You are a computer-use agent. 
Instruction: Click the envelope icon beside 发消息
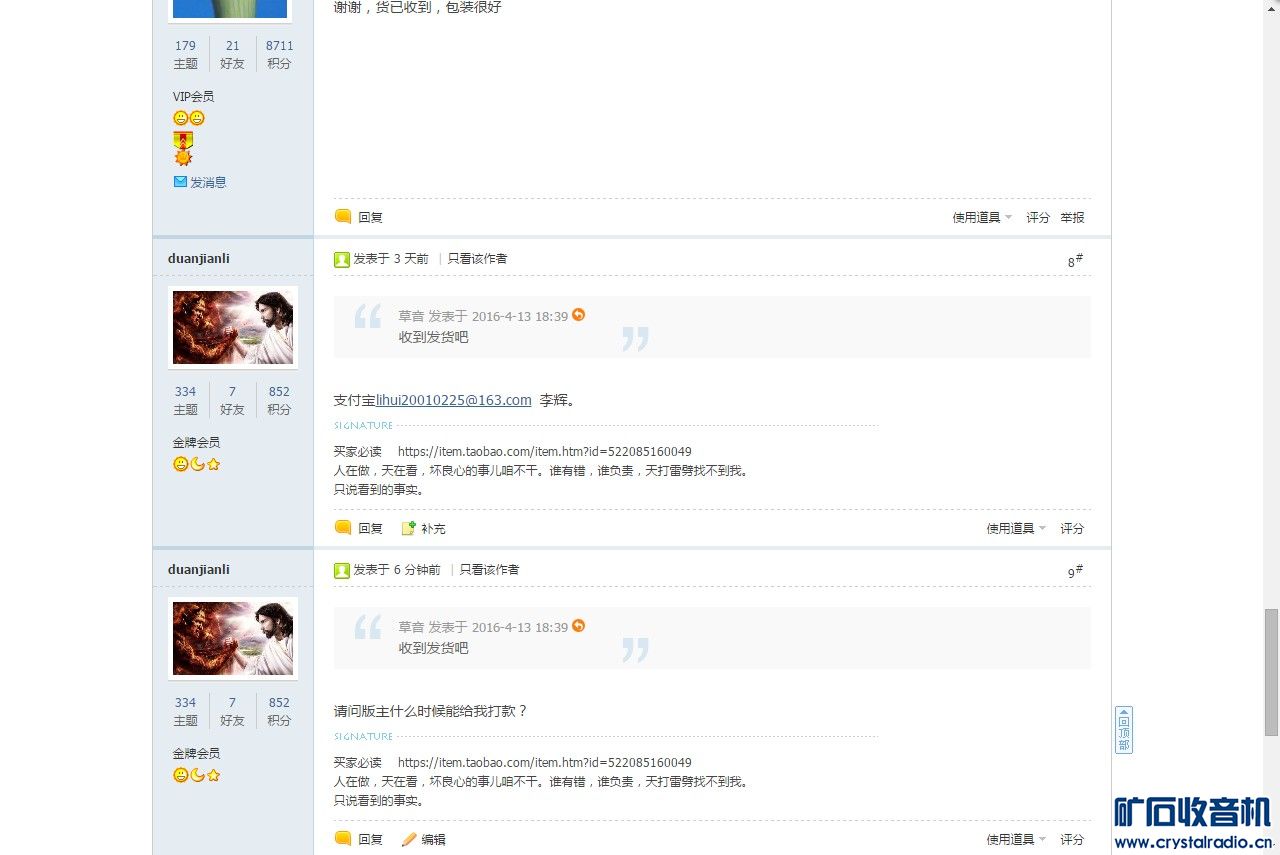[x=180, y=182]
